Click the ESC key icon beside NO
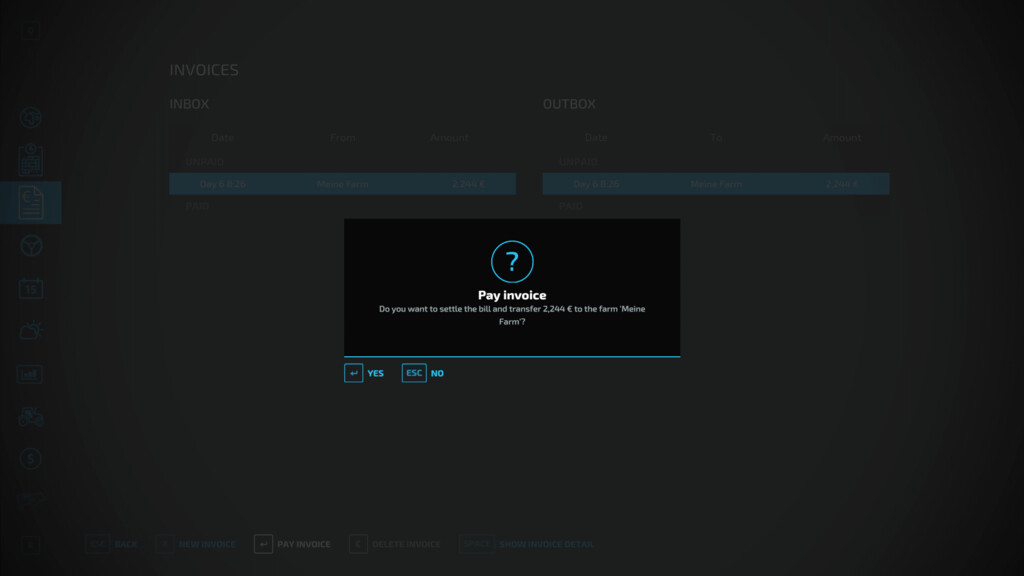The height and width of the screenshot is (576, 1024). click(x=414, y=373)
